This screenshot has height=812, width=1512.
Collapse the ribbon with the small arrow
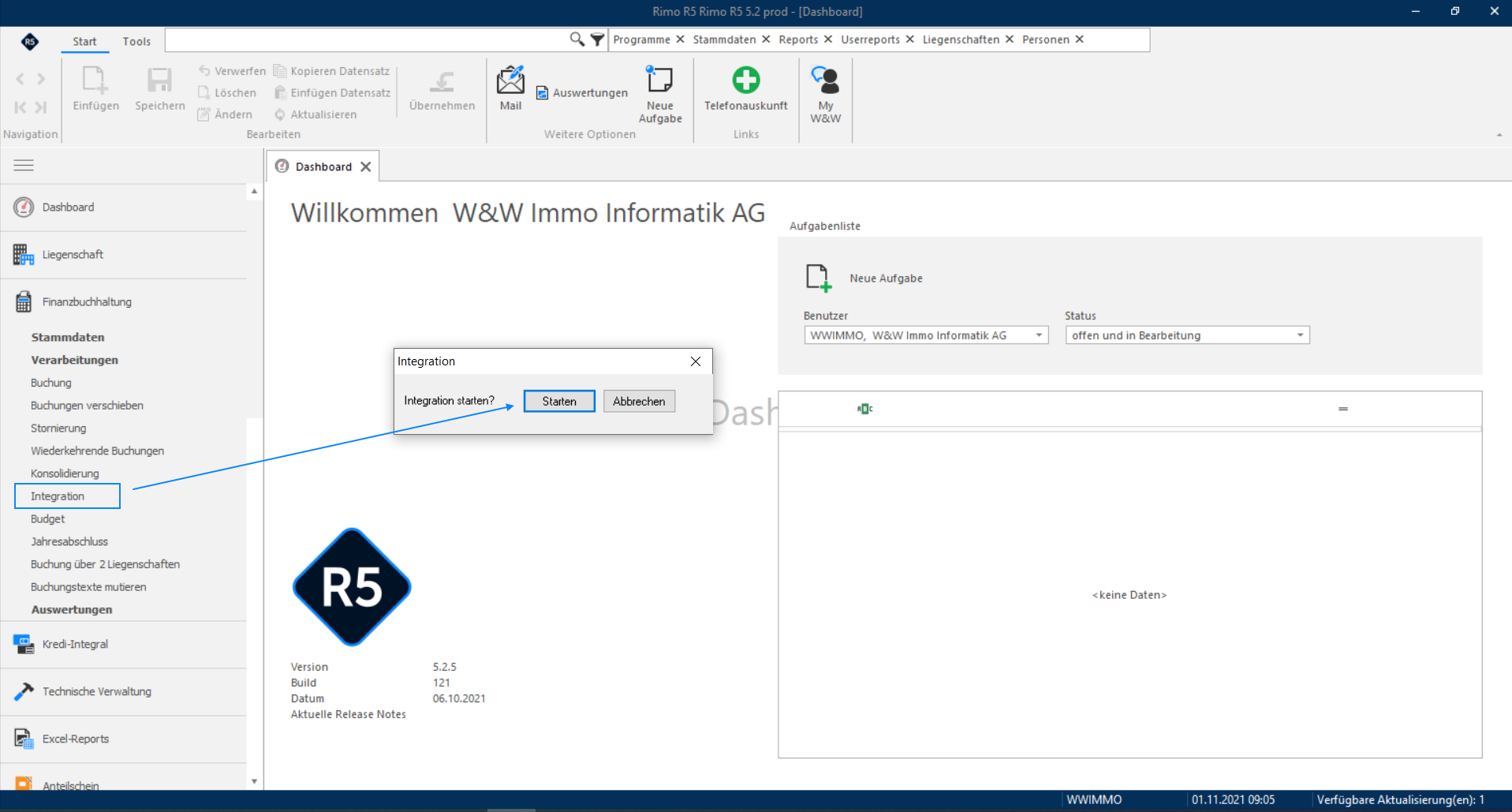tap(1499, 135)
